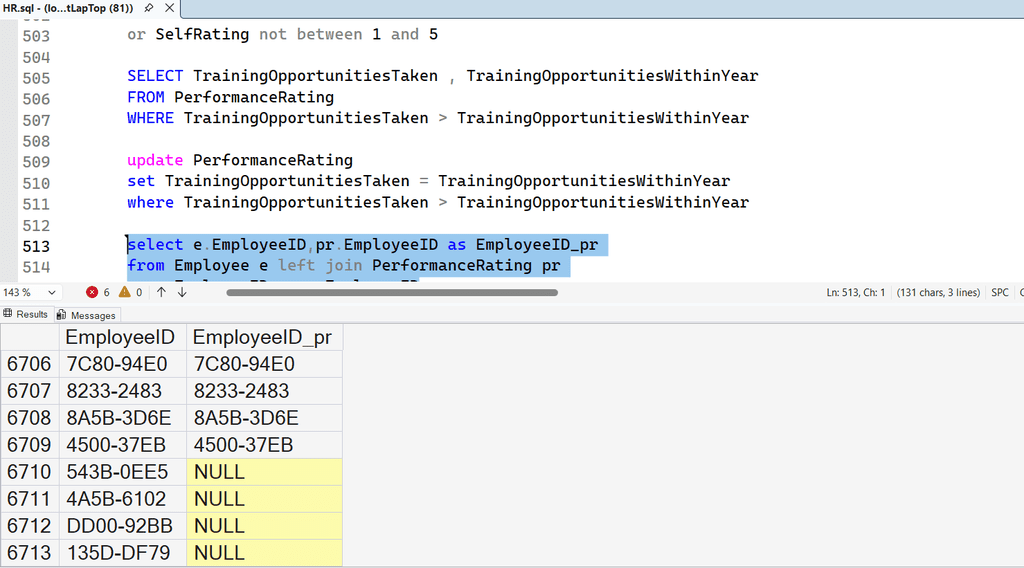Pin the HR.sql document tab
1024x568 pixels.
pyautogui.click(x=149, y=8)
